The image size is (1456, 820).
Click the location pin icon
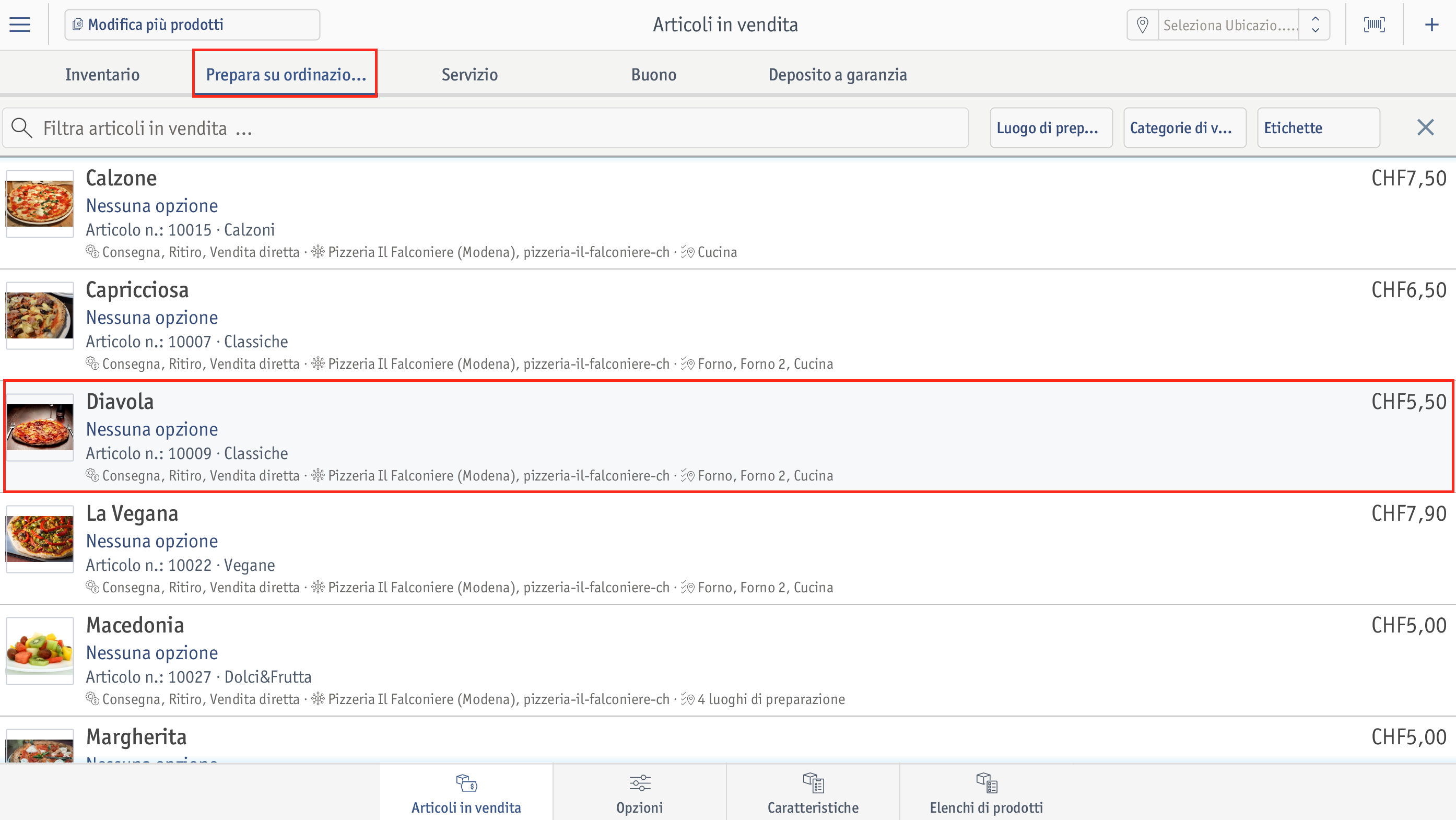[1142, 25]
